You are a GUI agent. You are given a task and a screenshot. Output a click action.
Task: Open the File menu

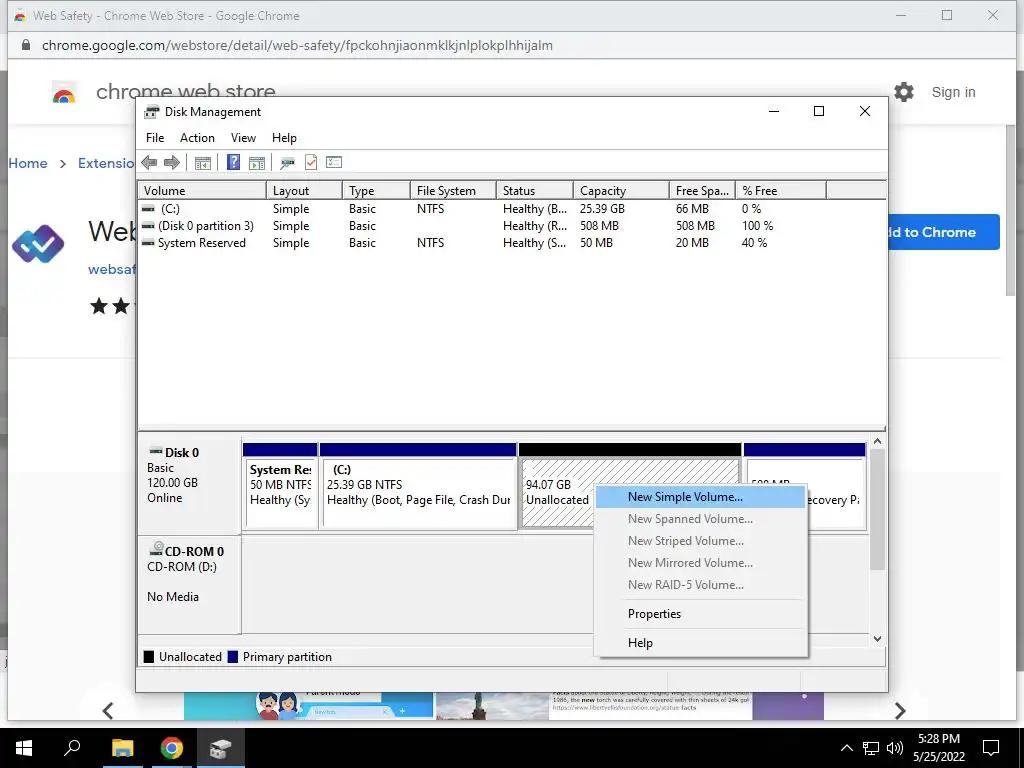pyautogui.click(x=155, y=138)
